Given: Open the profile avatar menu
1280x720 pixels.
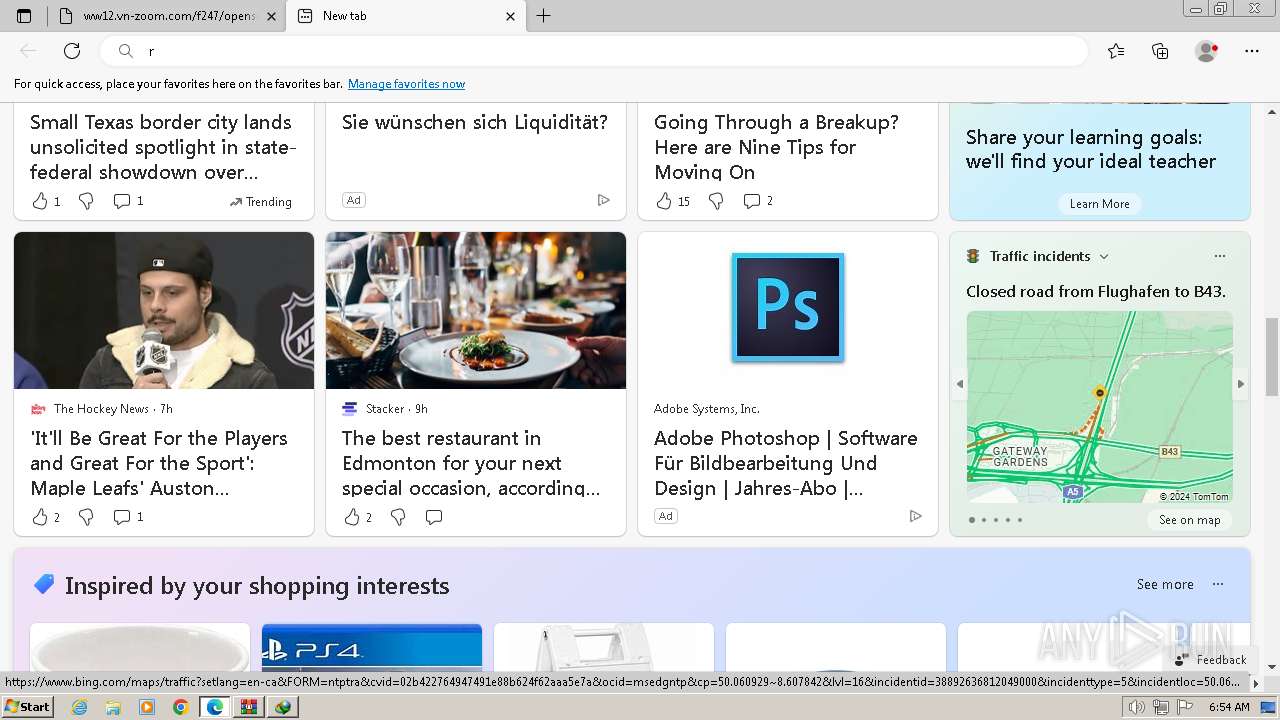Looking at the screenshot, I should click(1206, 51).
